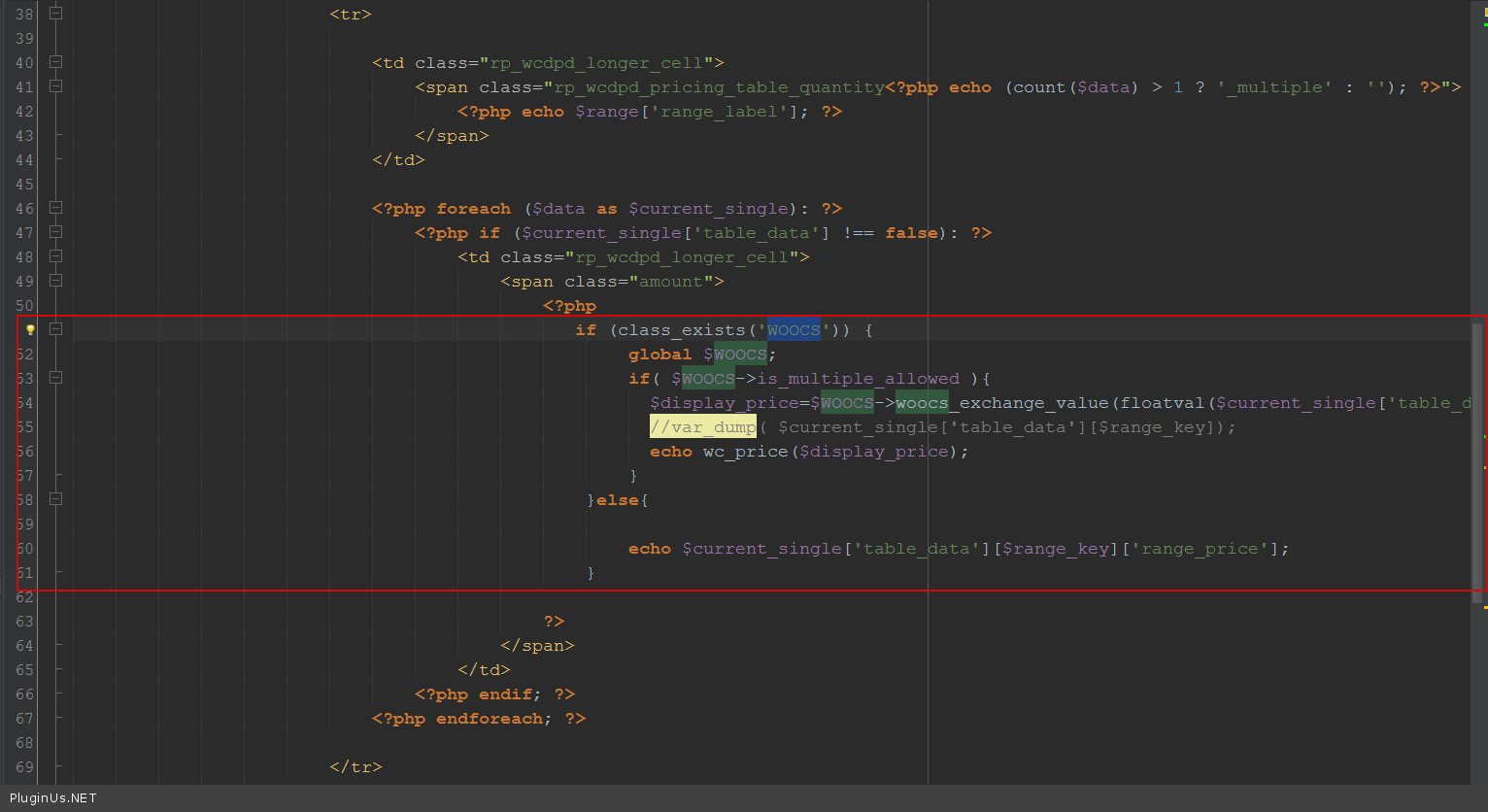Viewport: 1488px width, 812px height.
Task: Click line number 68 in the gutter
Action: [24, 743]
